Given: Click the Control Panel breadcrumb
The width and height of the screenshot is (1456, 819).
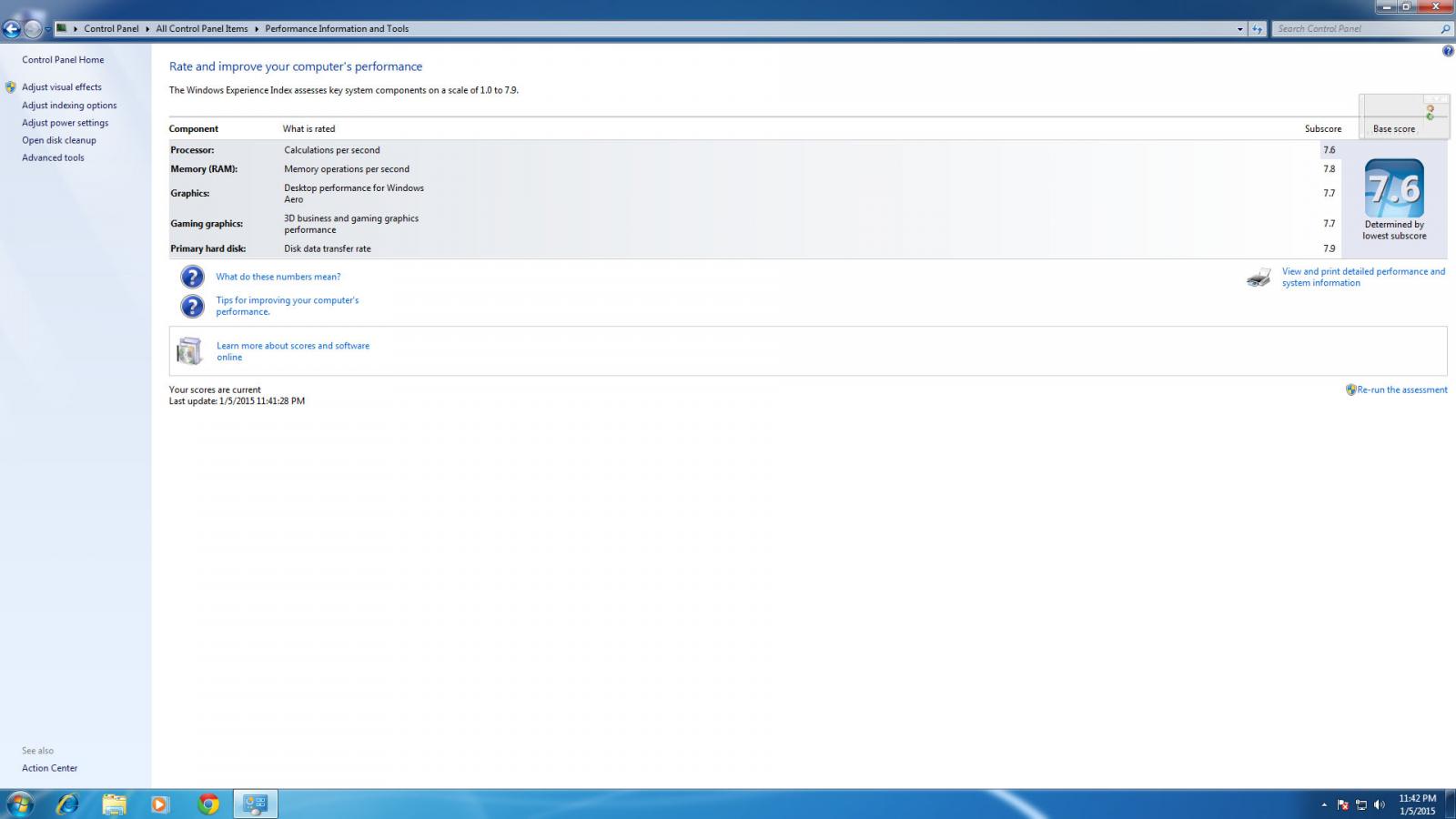Looking at the screenshot, I should [x=111, y=28].
